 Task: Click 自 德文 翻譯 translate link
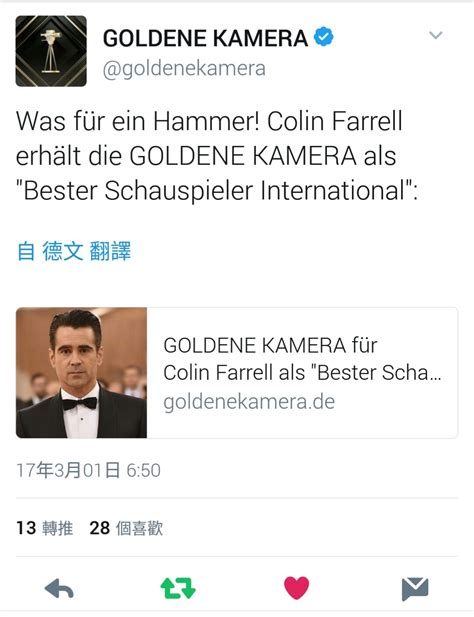[74, 251]
